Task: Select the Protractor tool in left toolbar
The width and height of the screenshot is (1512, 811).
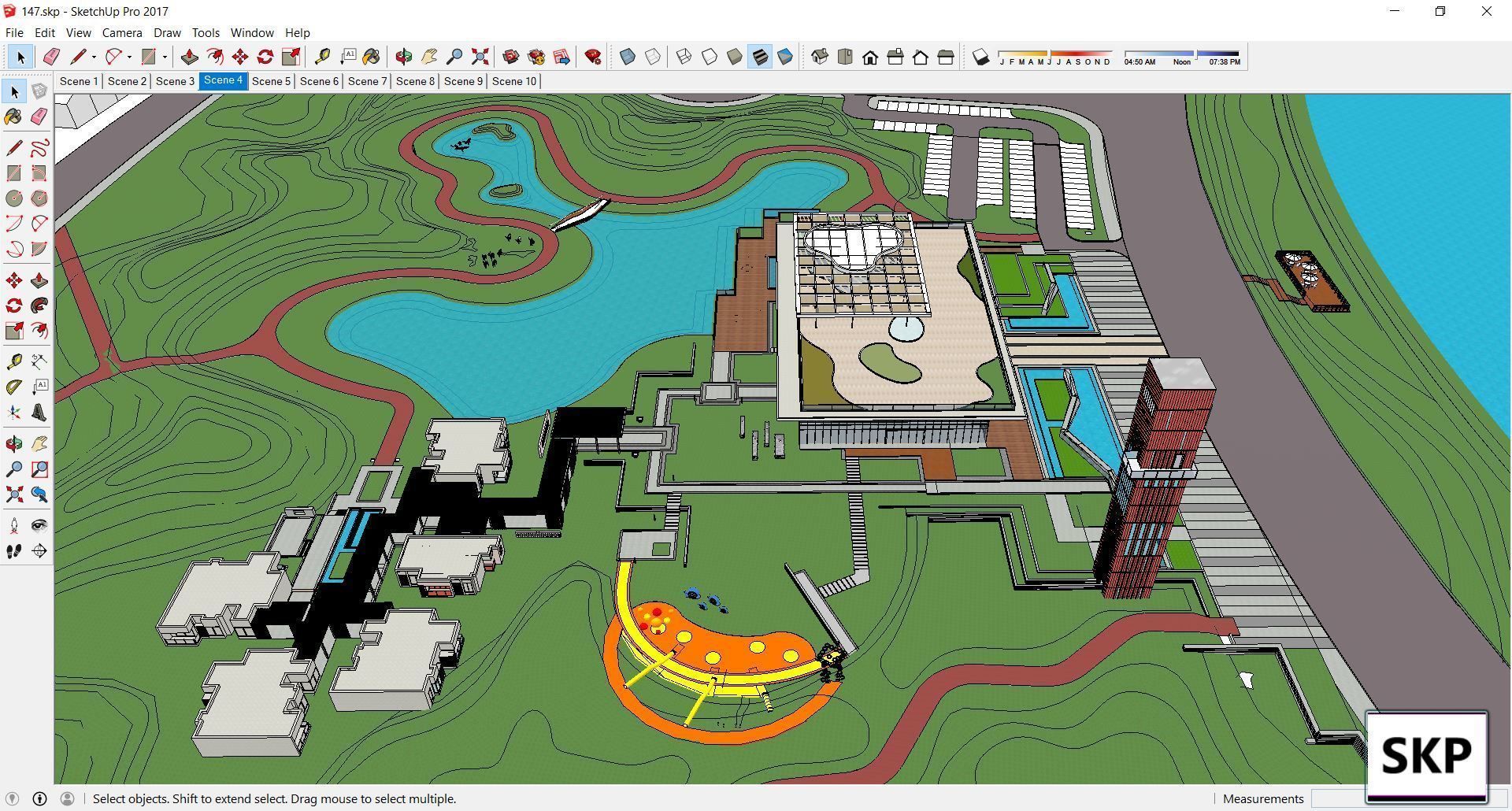Action: point(14,387)
